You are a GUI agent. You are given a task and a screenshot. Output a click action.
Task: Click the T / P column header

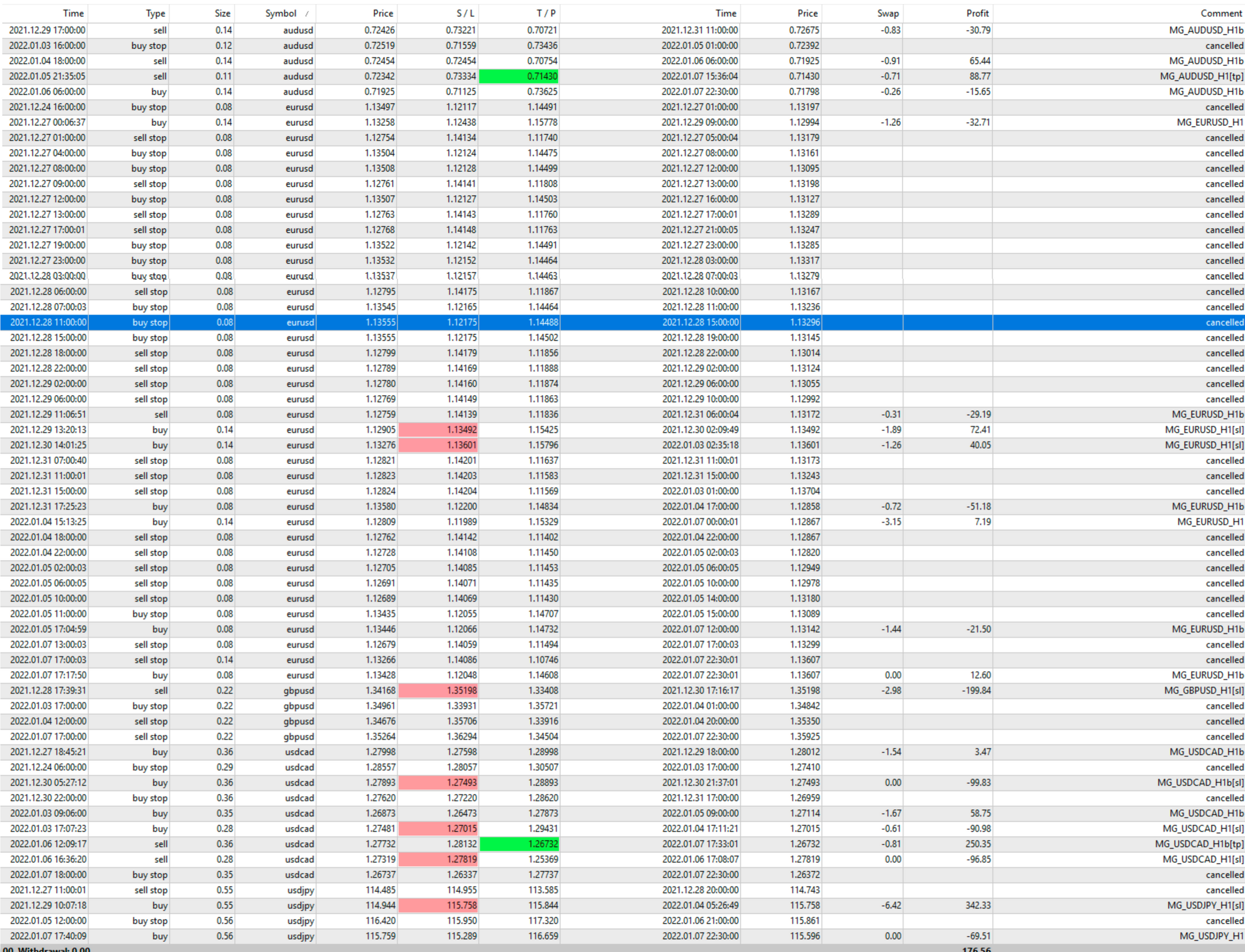coord(546,14)
